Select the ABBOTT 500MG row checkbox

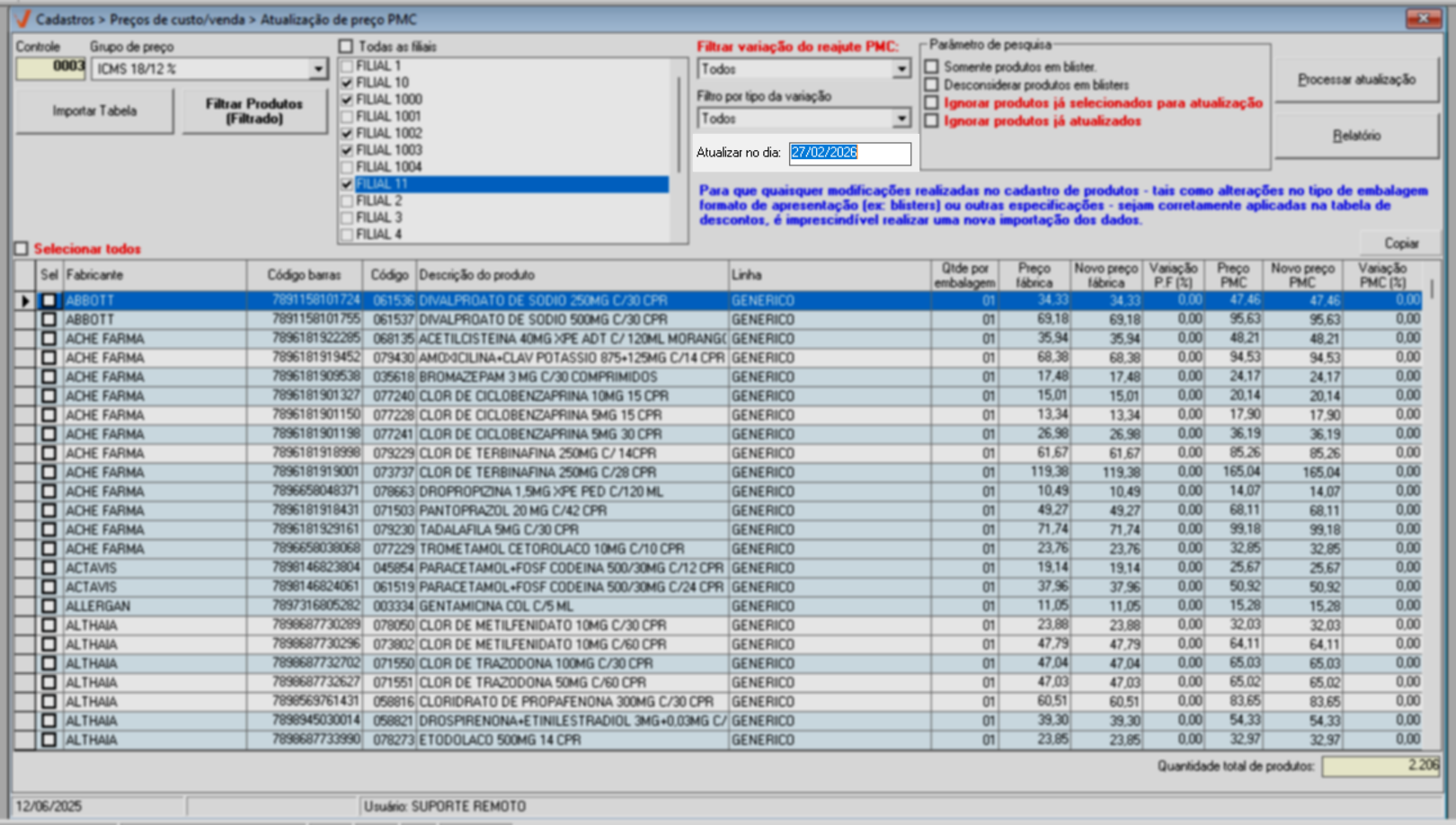pos(49,320)
